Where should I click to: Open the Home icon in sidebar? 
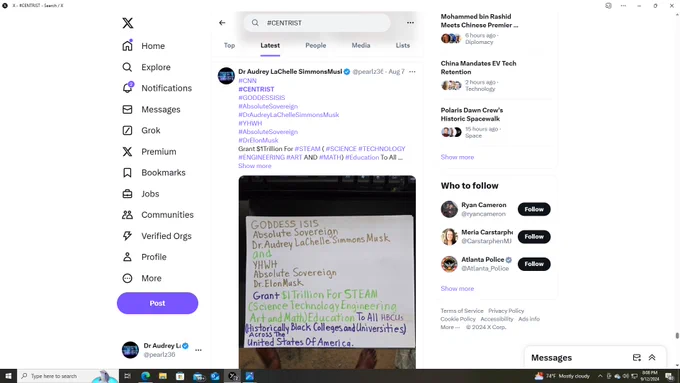point(127,46)
